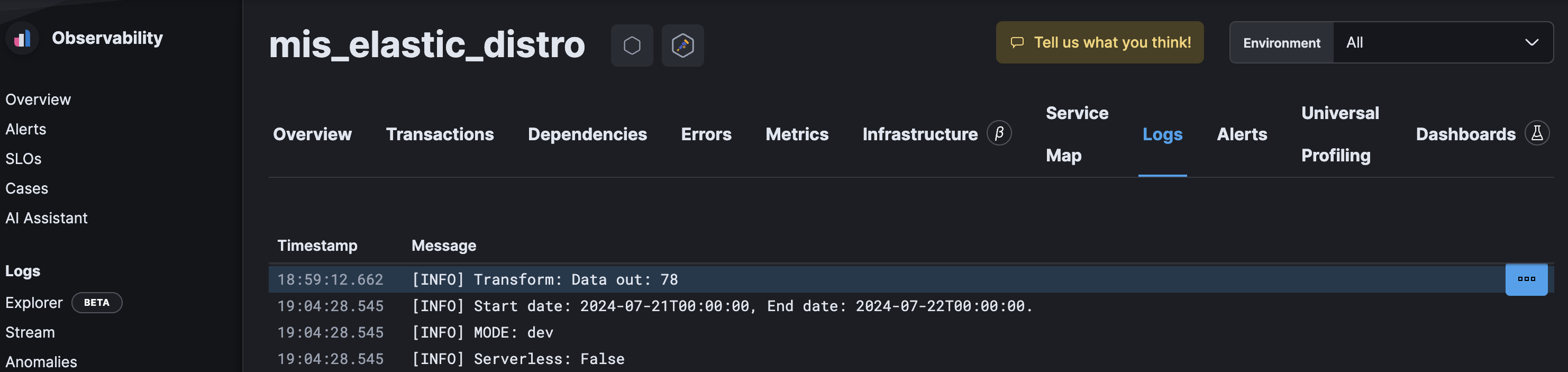1568x372 pixels.
Task: Click the BETA badge beside Explorer
Action: pos(97,303)
